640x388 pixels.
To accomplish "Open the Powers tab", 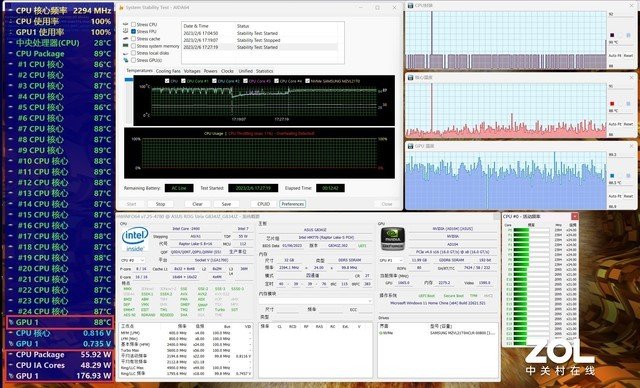I will coord(211,71).
